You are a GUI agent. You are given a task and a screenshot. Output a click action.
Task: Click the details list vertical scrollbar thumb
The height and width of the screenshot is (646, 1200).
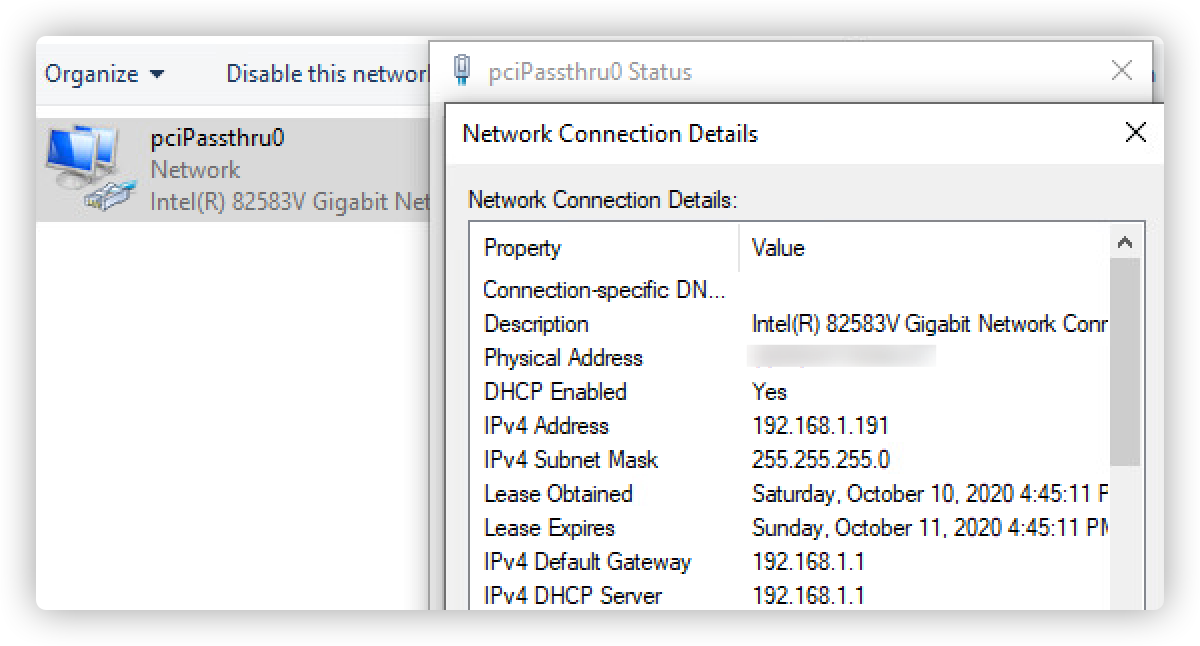1125,360
